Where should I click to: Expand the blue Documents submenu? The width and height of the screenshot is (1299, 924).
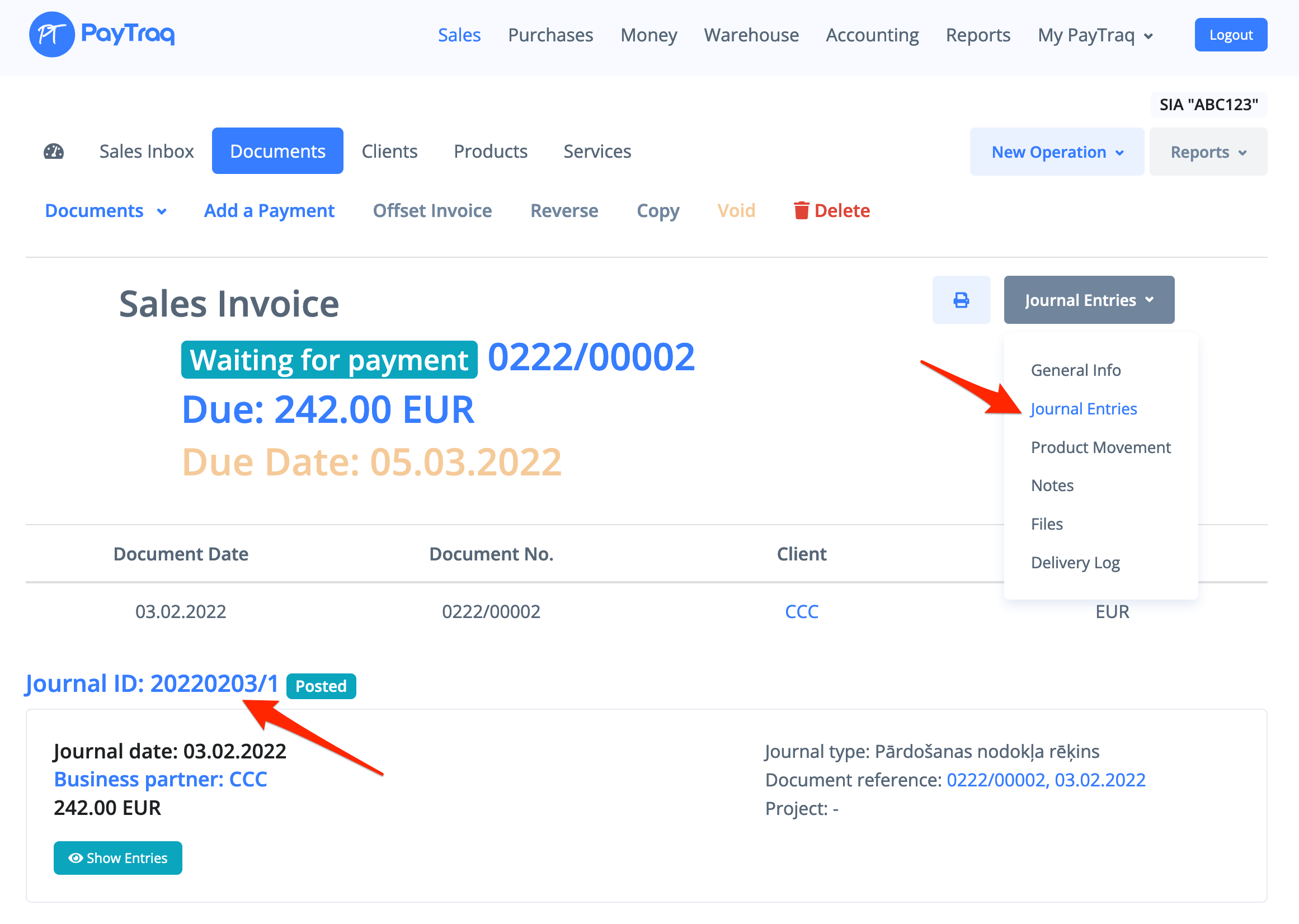[105, 210]
